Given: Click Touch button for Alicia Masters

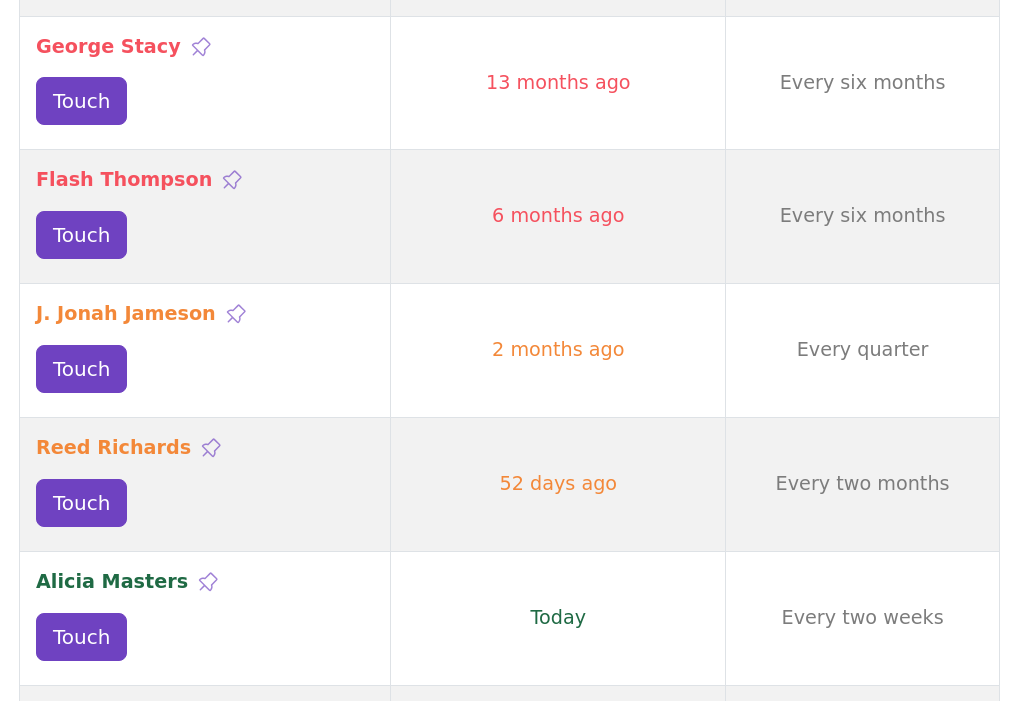Looking at the screenshot, I should (81, 637).
